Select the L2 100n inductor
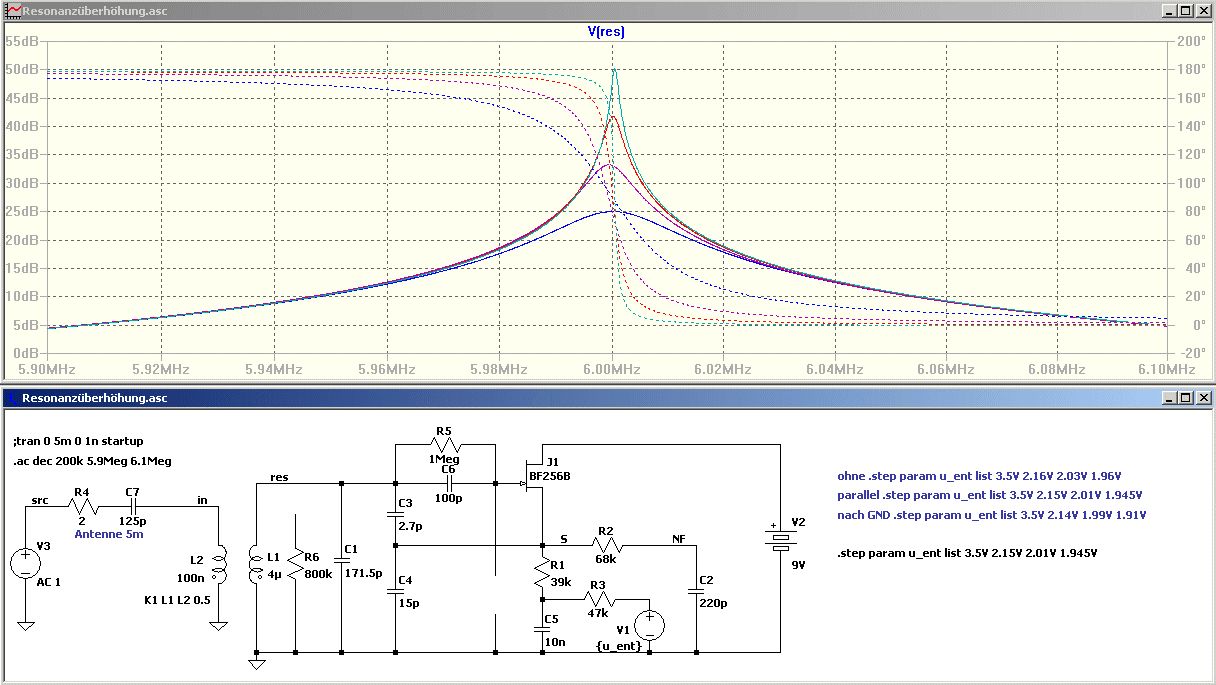 [219, 563]
